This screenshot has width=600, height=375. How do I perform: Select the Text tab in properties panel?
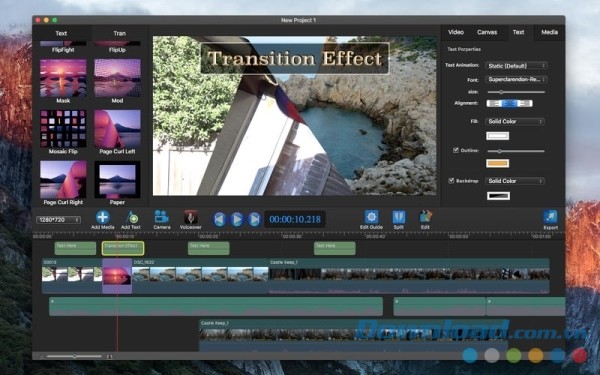(x=518, y=33)
